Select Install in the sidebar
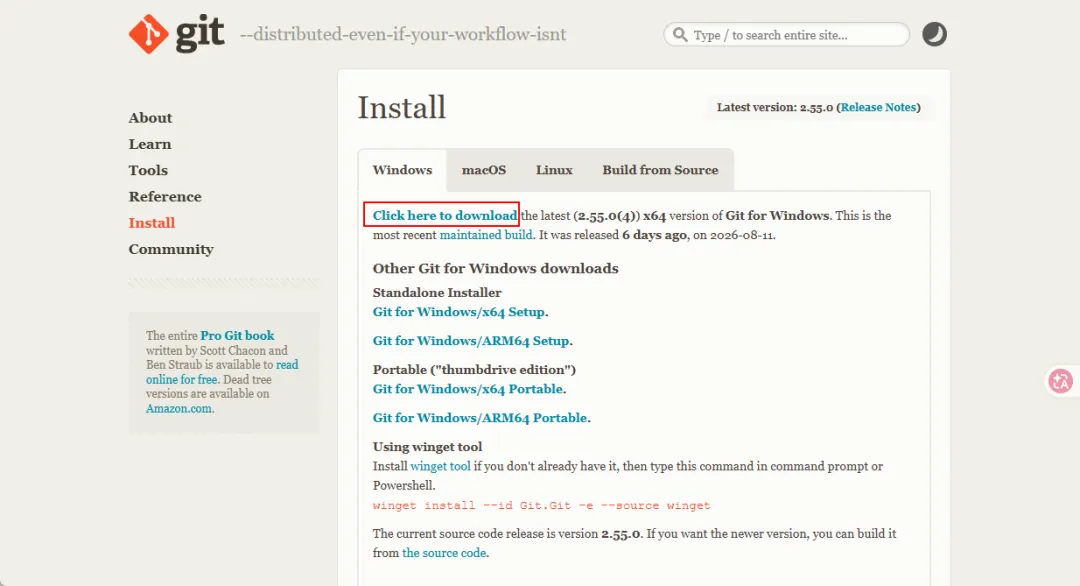 pyautogui.click(x=152, y=222)
